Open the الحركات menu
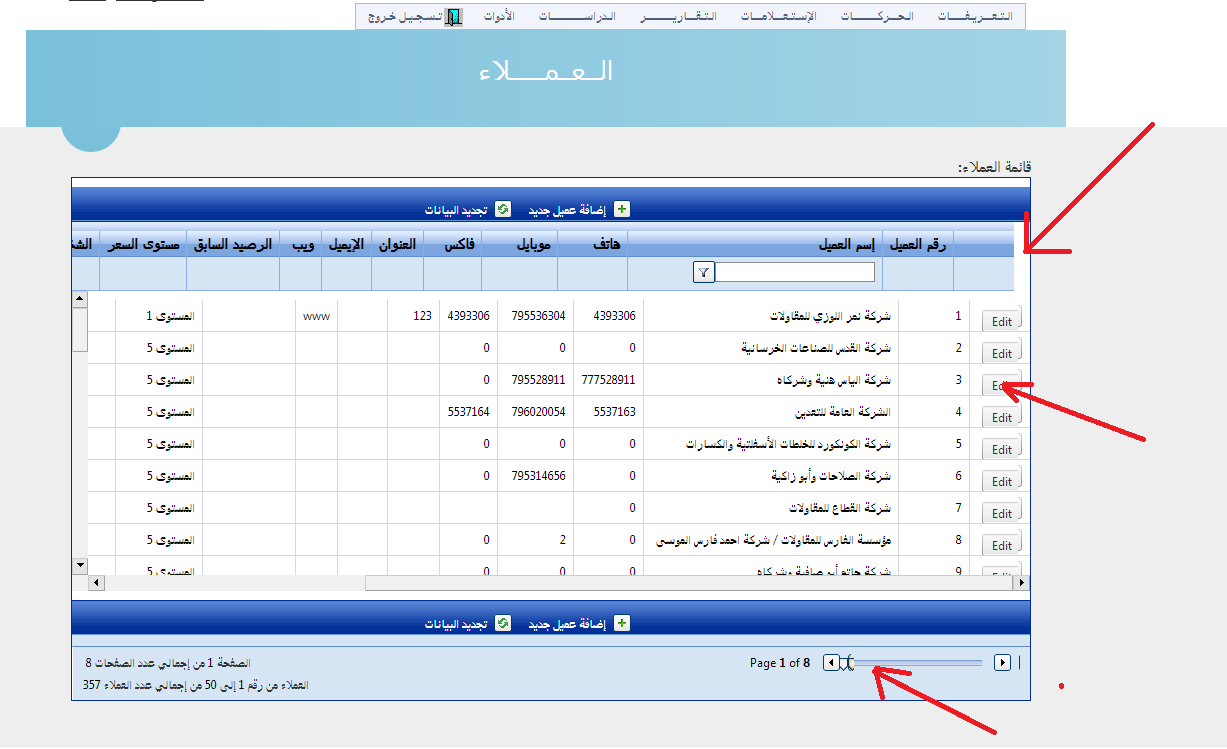The width and height of the screenshot is (1227, 749). (x=877, y=17)
